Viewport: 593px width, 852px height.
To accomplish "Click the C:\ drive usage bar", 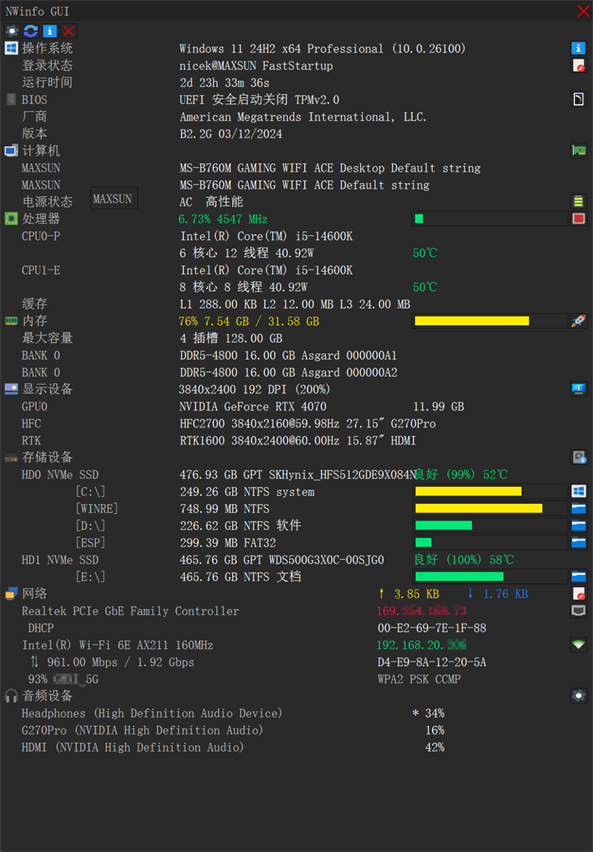I will [490, 491].
